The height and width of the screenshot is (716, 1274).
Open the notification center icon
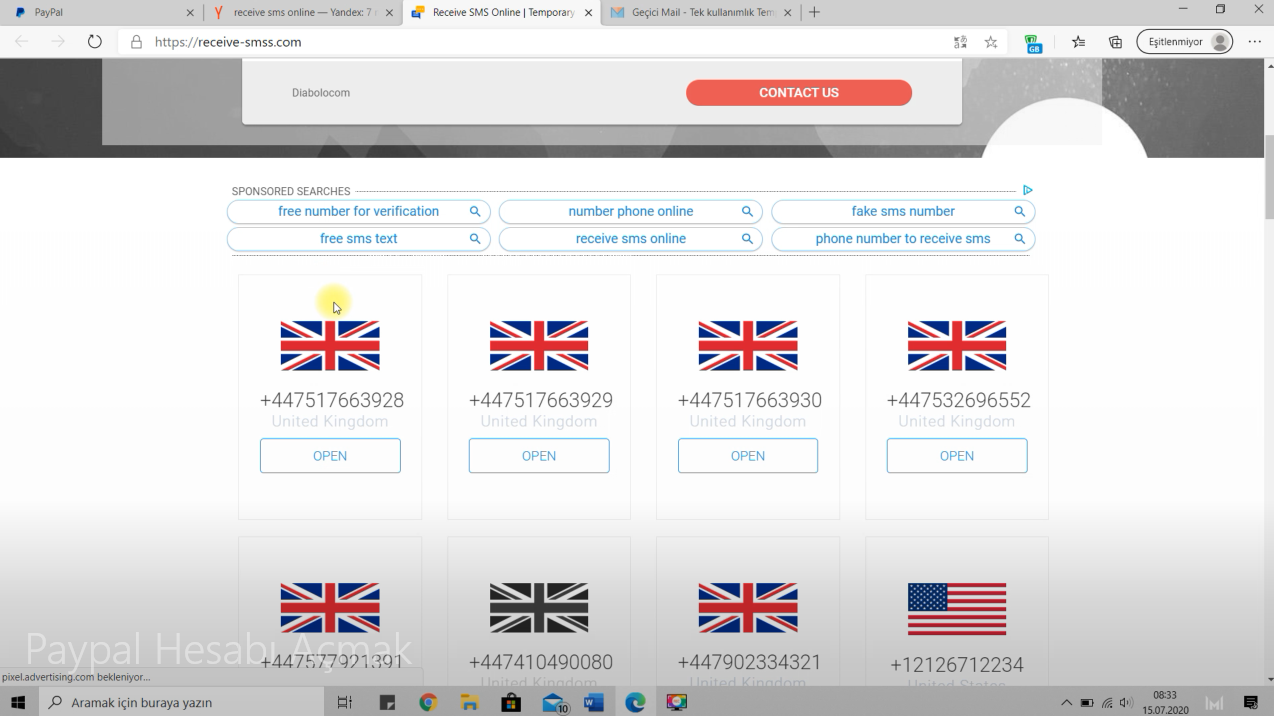click(1251, 703)
